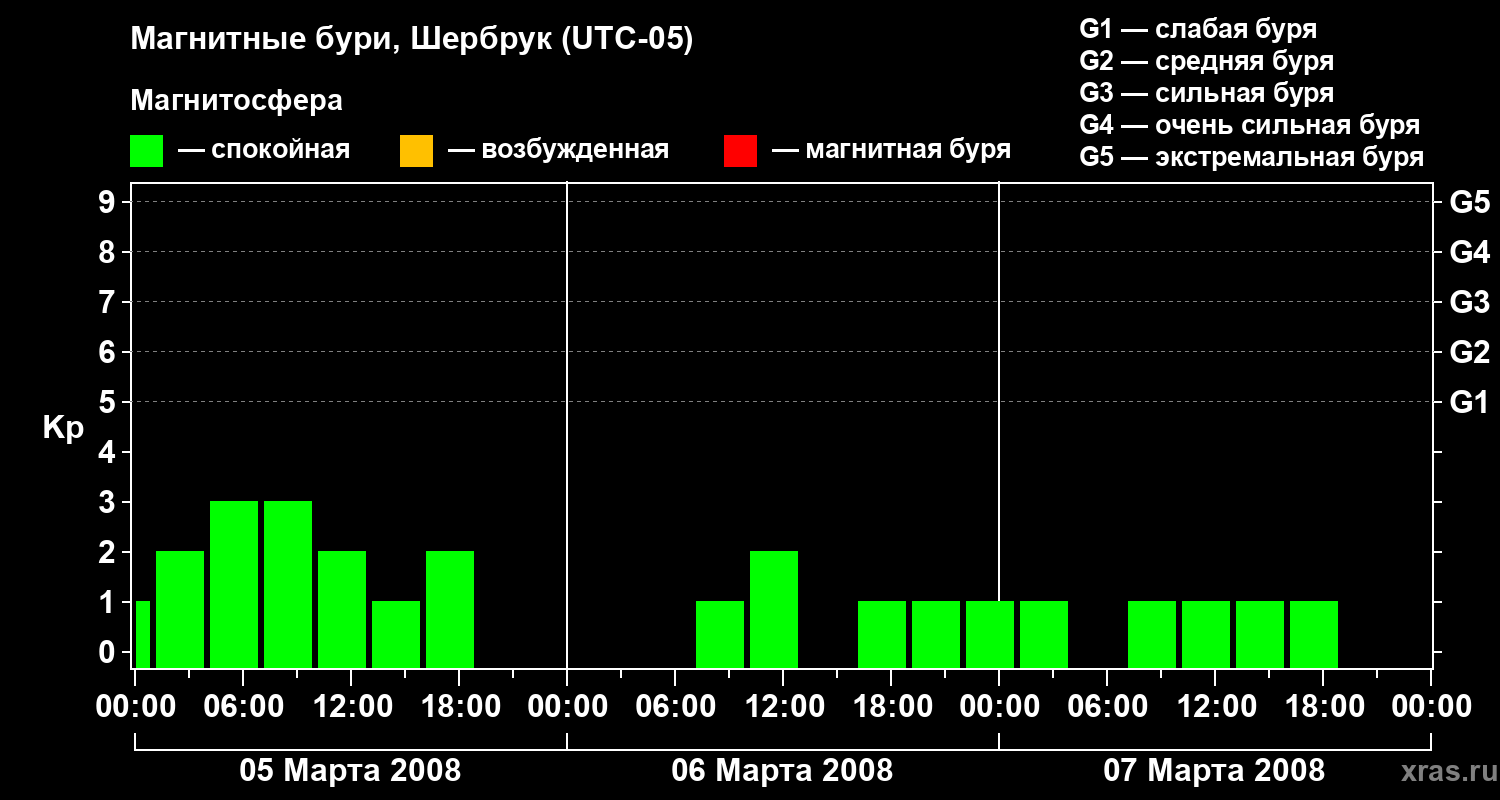Click 'G1 — слабая буря' legend line
1500x800 pixels.
pos(1199,29)
